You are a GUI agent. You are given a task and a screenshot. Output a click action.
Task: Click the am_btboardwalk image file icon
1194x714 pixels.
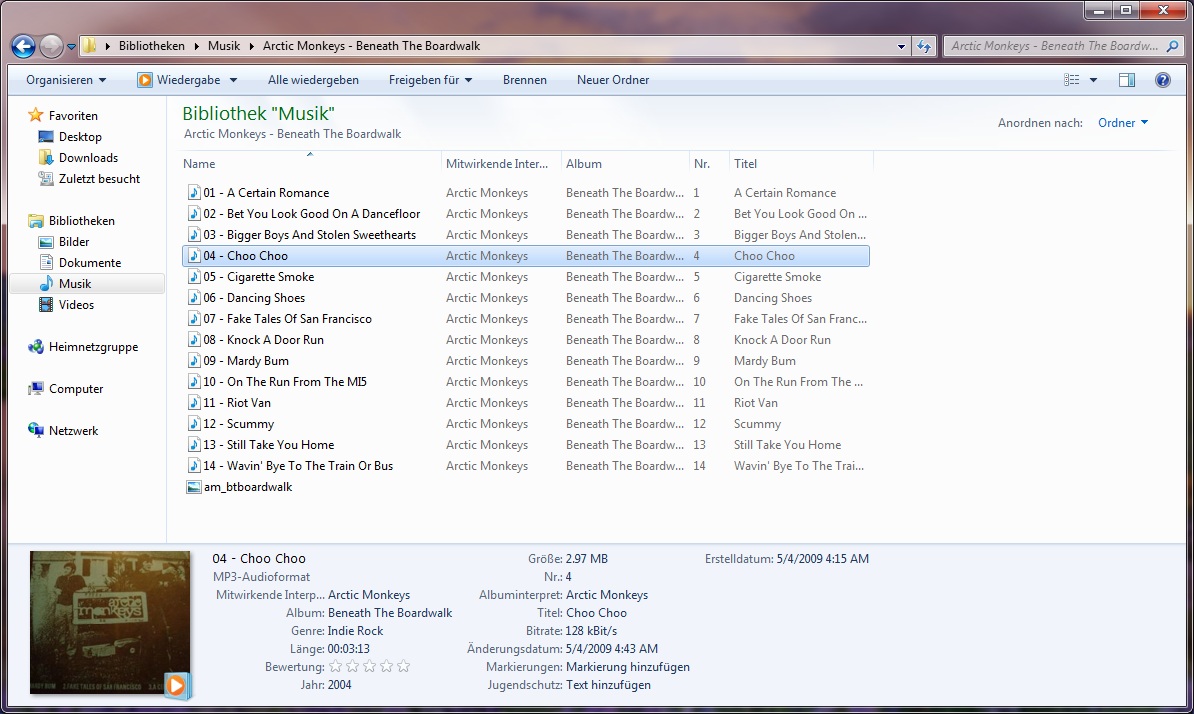point(193,487)
